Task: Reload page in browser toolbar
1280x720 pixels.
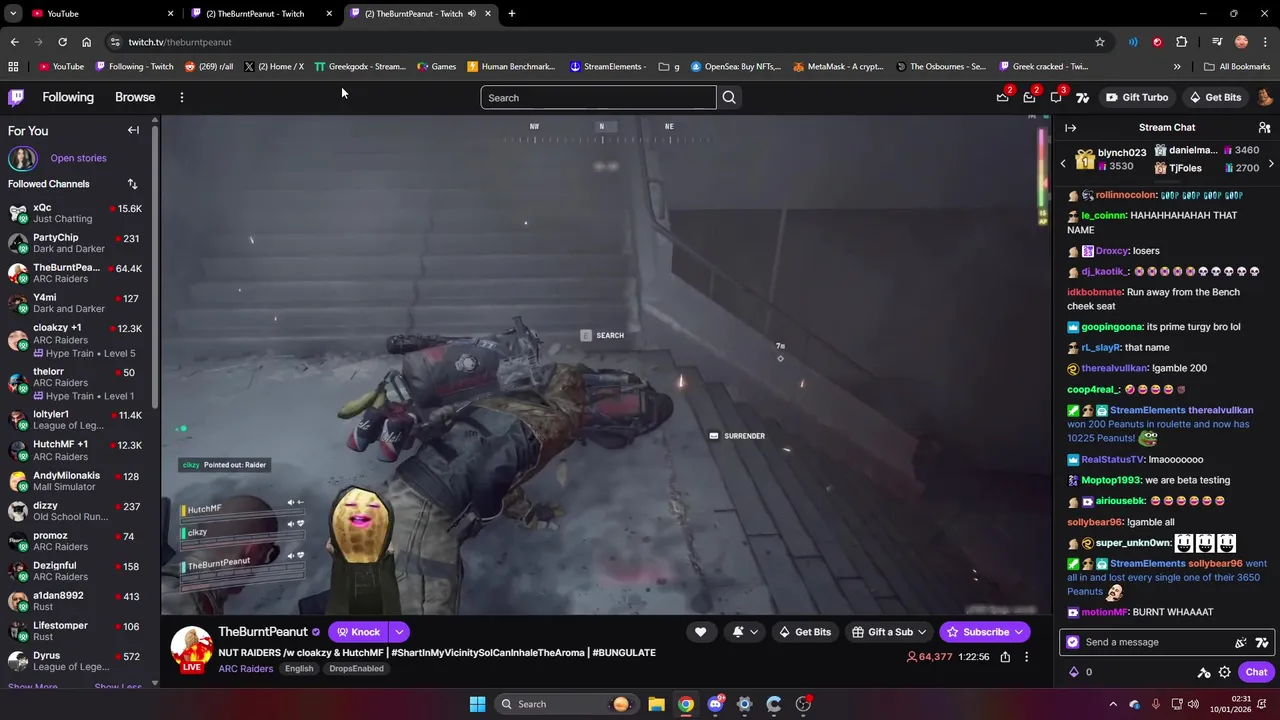Action: coord(62,42)
